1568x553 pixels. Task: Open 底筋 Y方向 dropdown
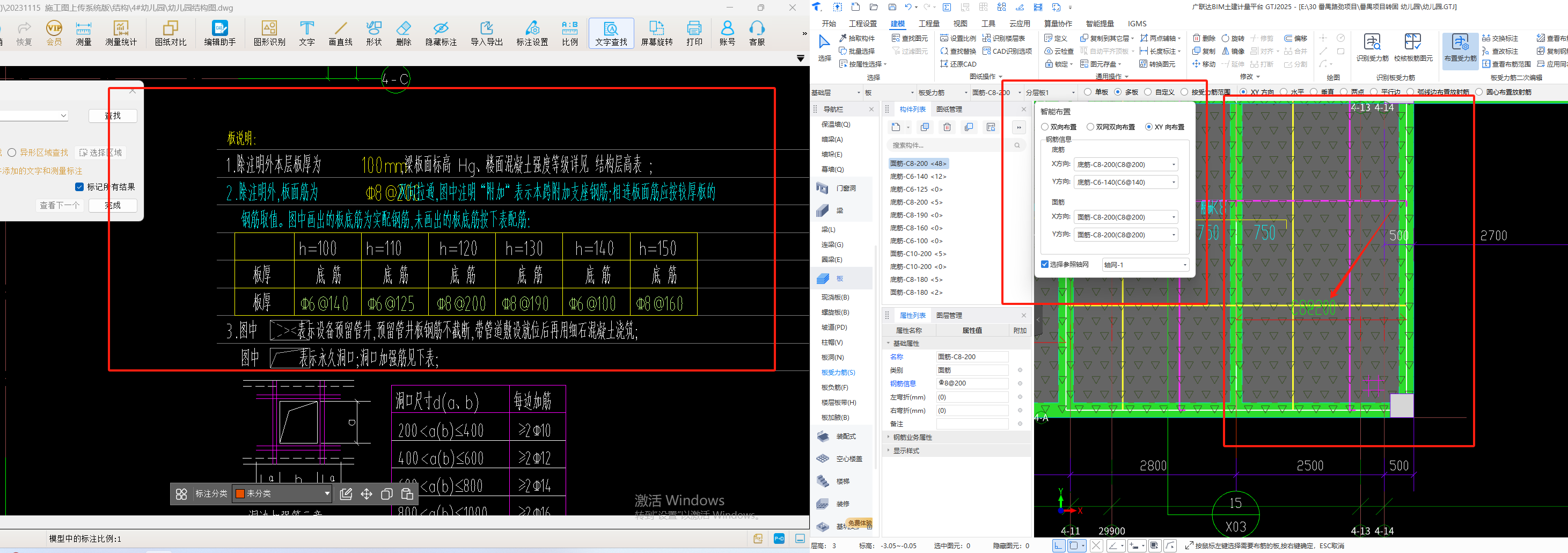[1125, 182]
